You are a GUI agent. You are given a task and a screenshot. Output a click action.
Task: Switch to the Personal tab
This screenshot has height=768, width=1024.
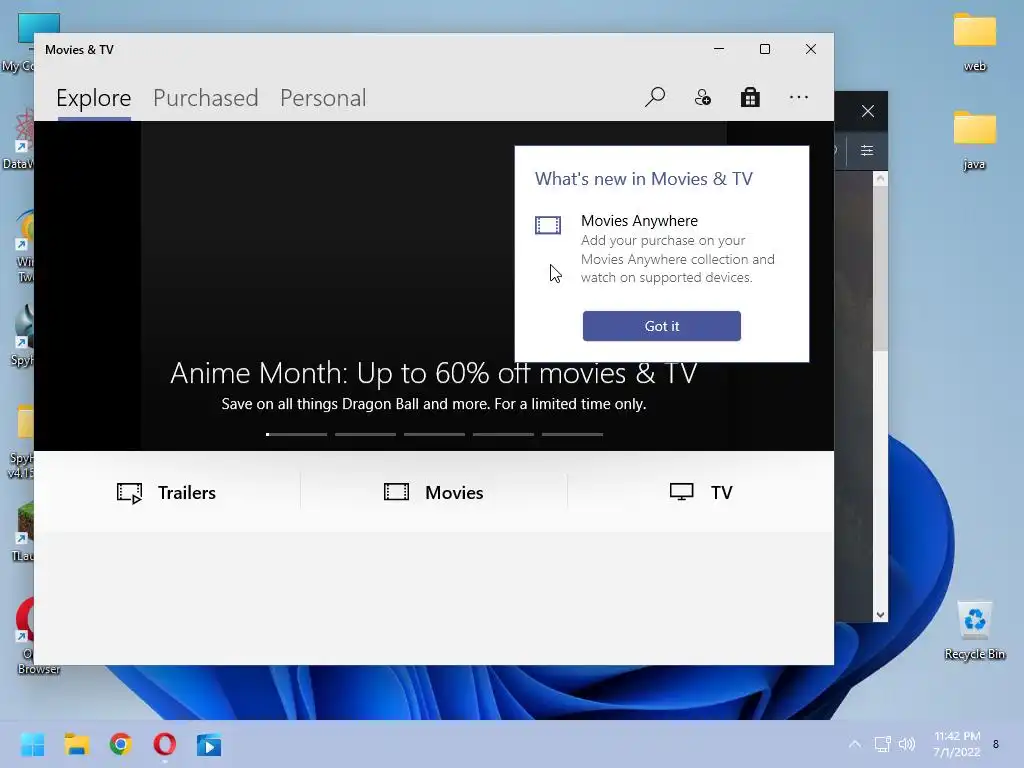click(x=323, y=98)
